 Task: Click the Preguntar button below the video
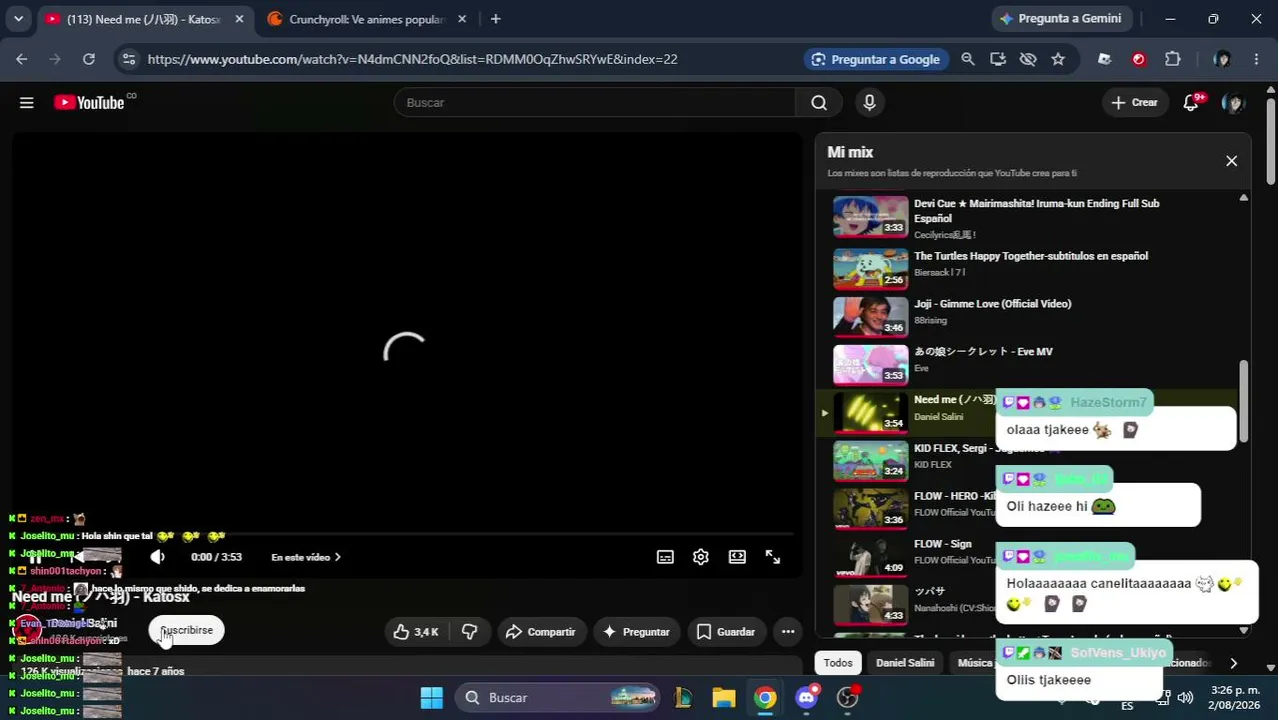pyautogui.click(x=636, y=631)
